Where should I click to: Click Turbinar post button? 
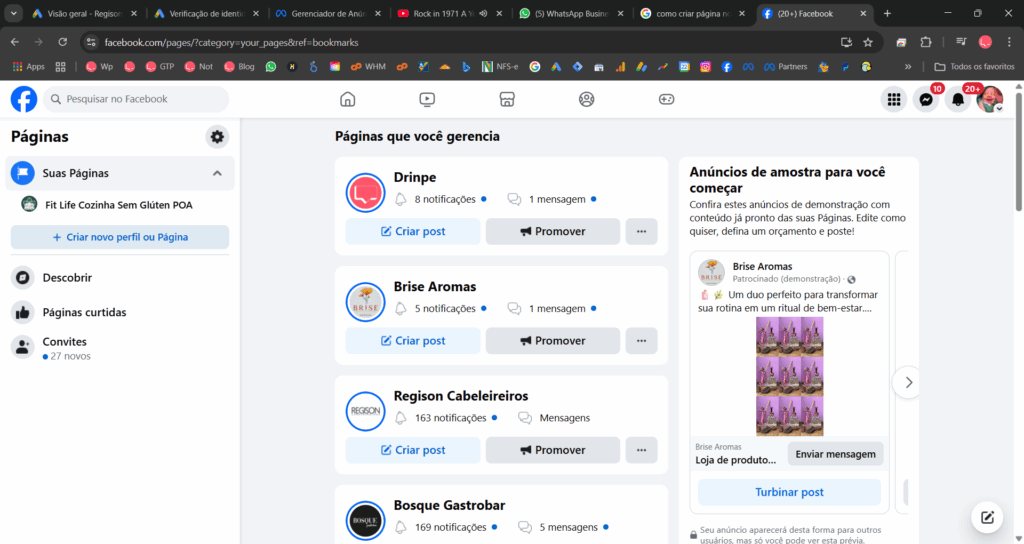(x=789, y=492)
